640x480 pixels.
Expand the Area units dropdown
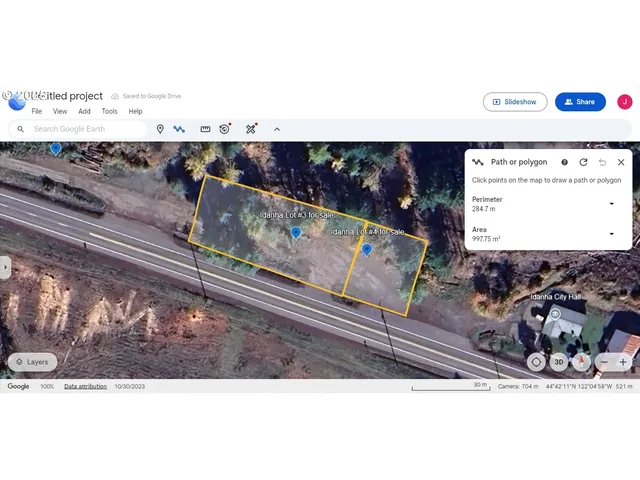pyautogui.click(x=612, y=234)
